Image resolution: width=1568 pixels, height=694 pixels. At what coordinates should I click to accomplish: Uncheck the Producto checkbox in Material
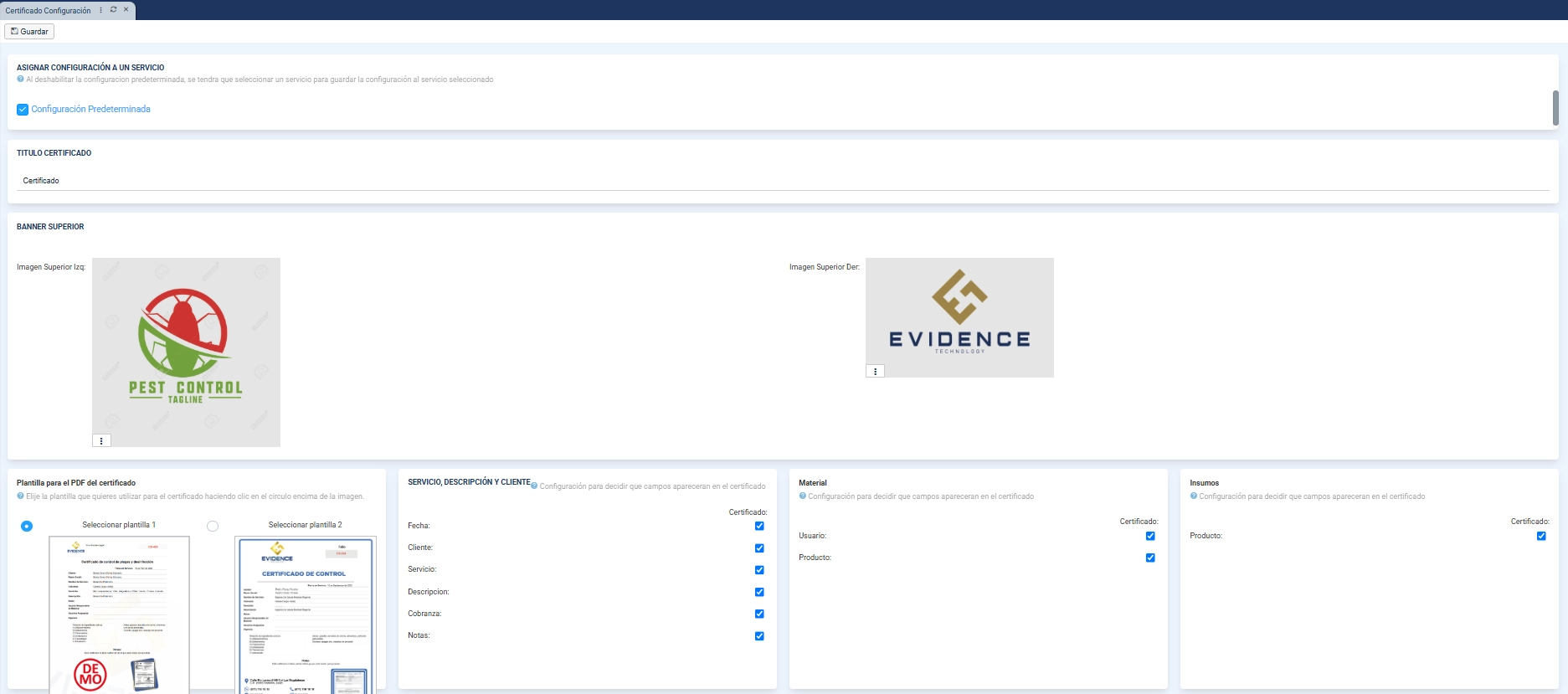1150,558
